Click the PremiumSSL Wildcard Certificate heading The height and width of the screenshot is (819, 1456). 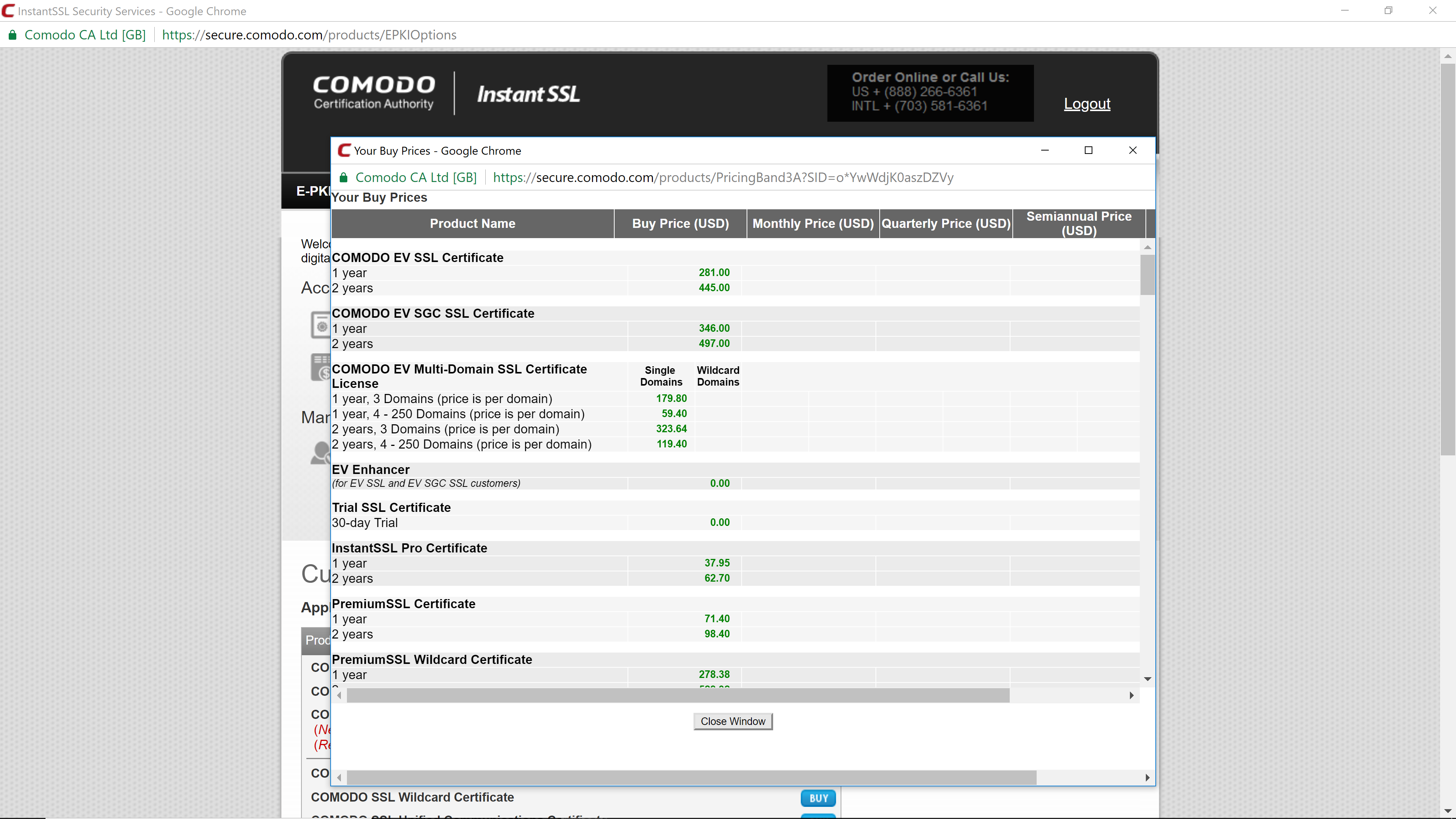pos(432,660)
